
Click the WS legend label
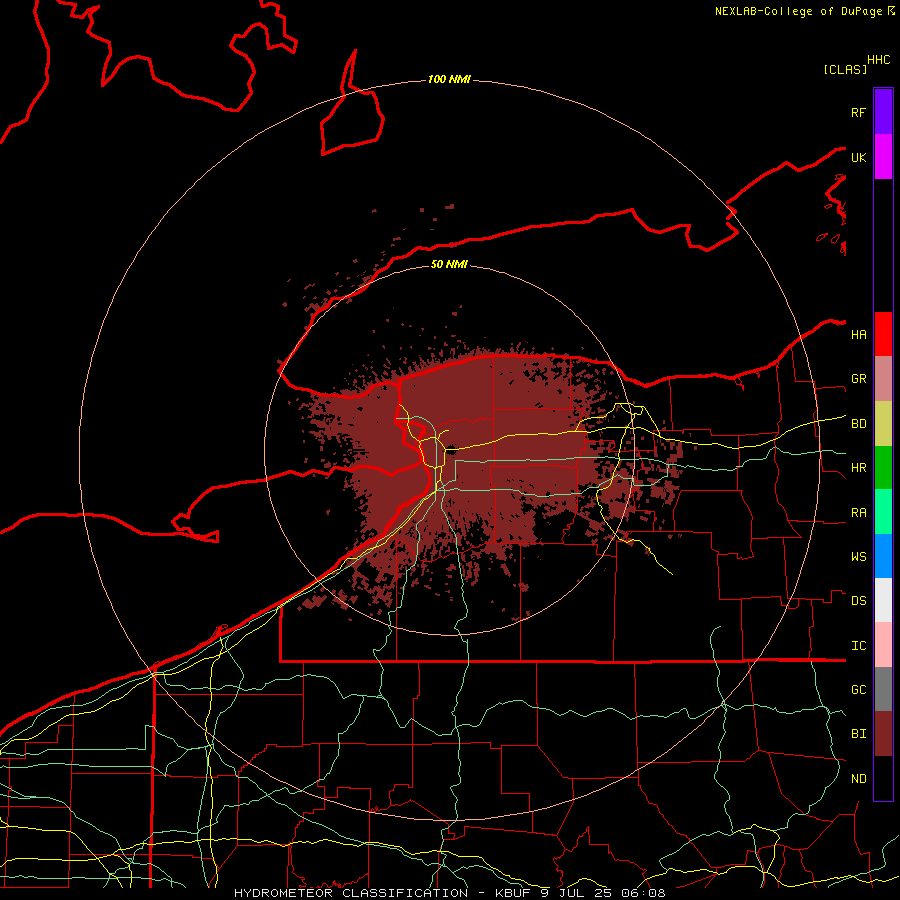point(858,557)
